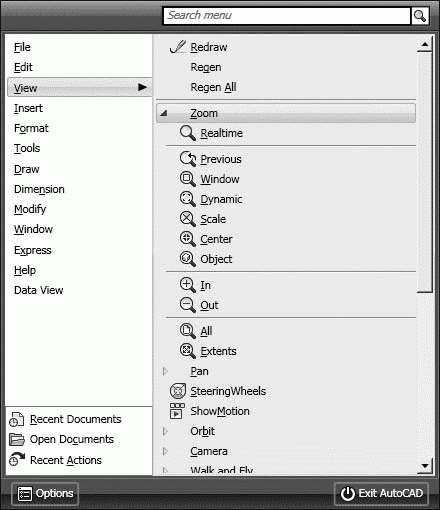This screenshot has width=440, height=510.
Task: Expand the Camera submenu arrow
Action: click(165, 451)
